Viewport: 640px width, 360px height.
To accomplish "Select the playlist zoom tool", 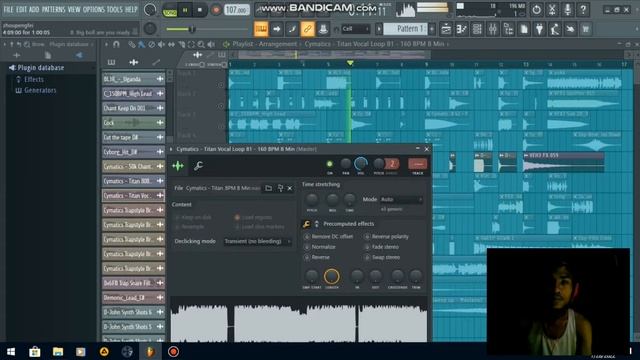I will [201, 44].
